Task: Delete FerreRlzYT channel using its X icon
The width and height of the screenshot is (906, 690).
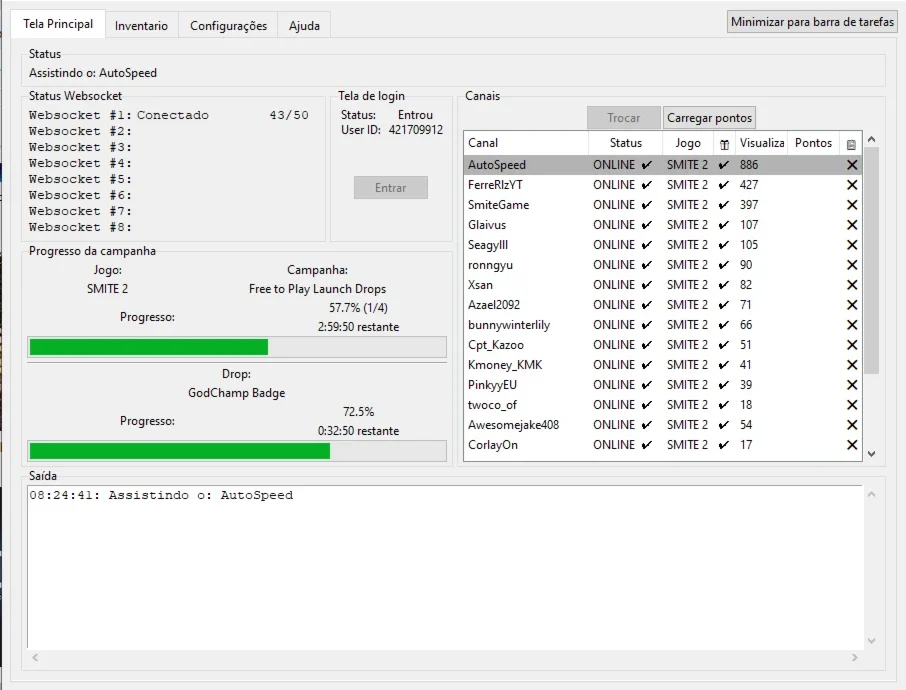Action: coord(852,185)
